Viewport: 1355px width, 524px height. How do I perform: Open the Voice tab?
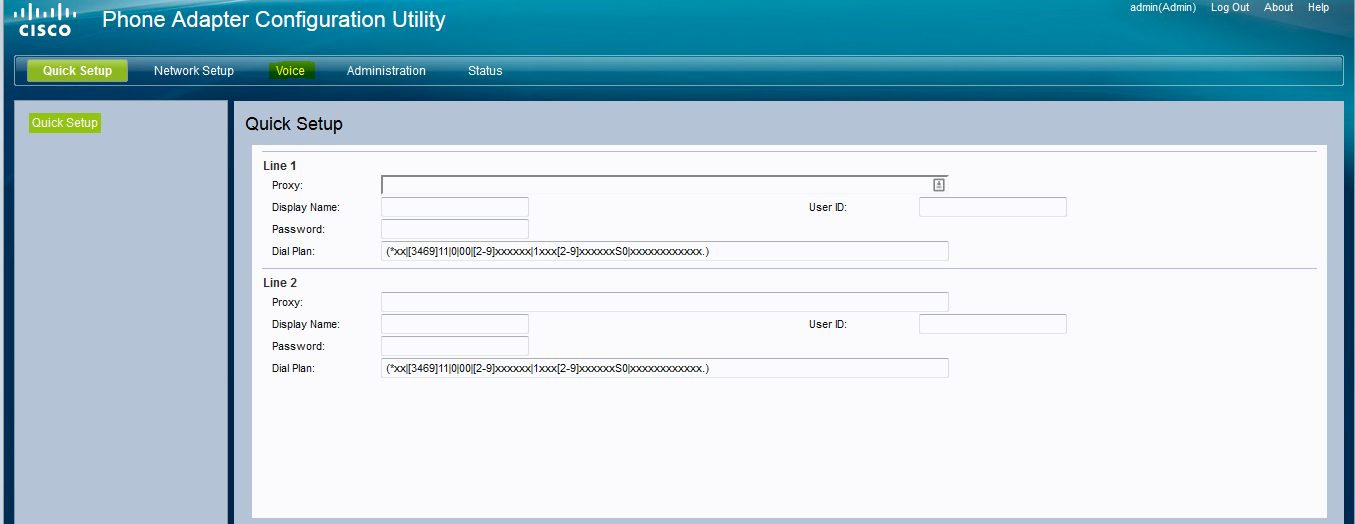click(290, 71)
